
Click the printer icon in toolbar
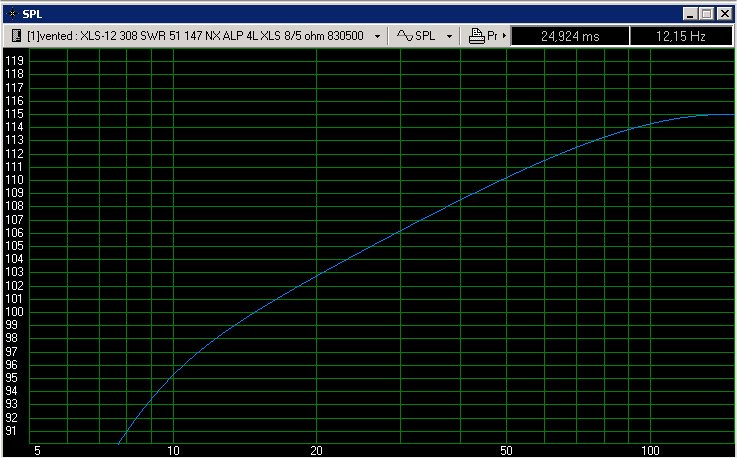coord(477,36)
